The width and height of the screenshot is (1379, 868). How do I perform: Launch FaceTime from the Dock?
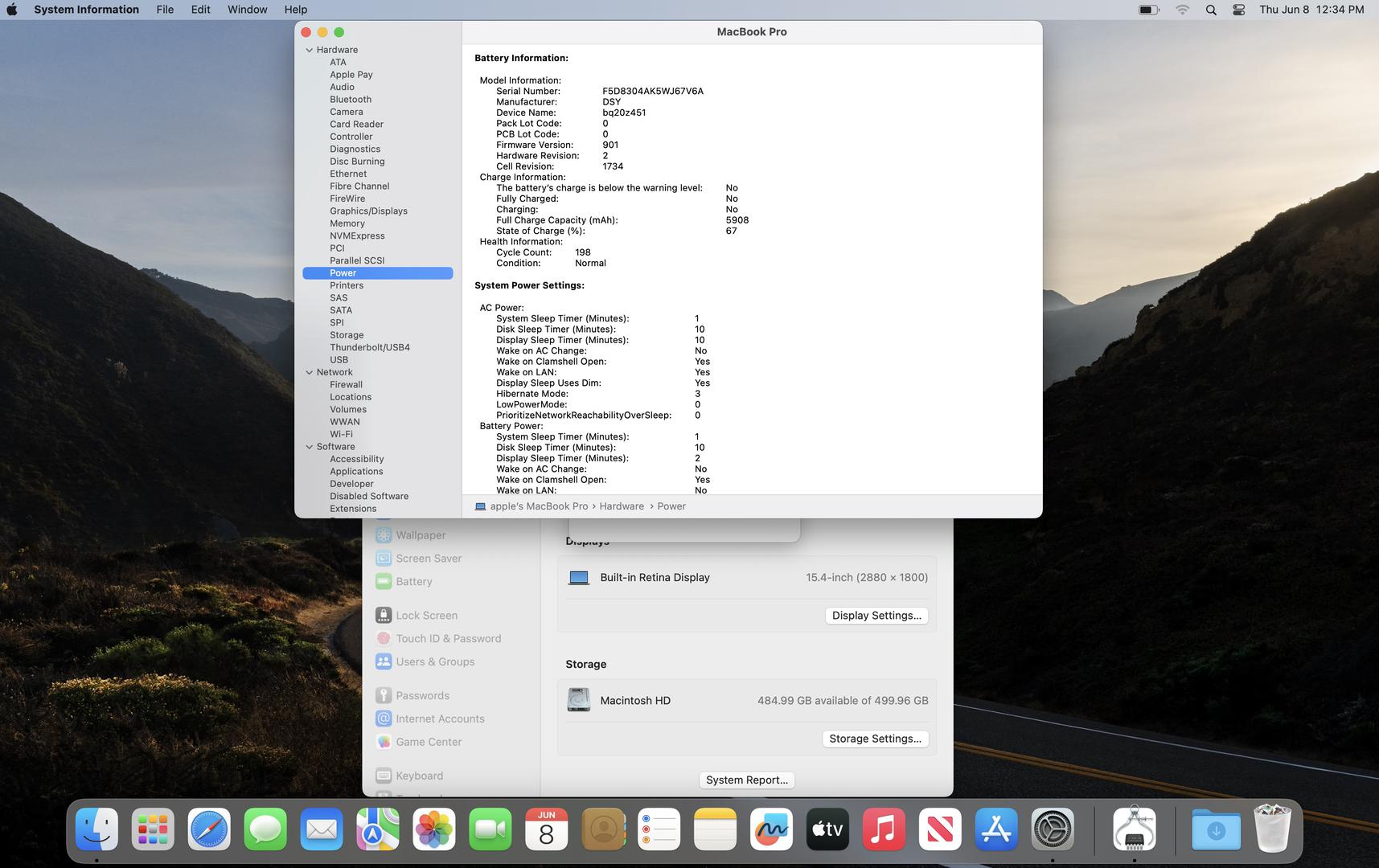(x=490, y=829)
